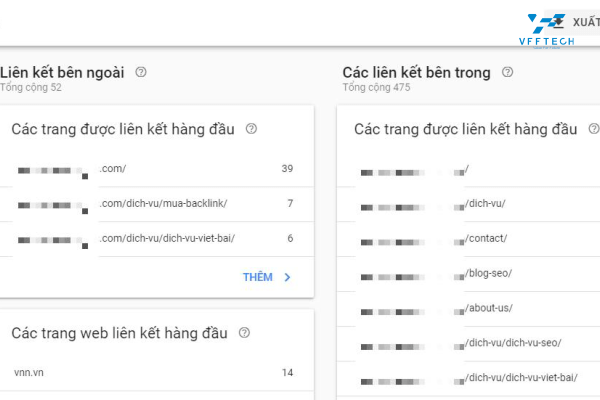Open the /contact/ internal link row
Image resolution: width=600 pixels, height=400 pixels.
pyautogui.click(x=470, y=238)
